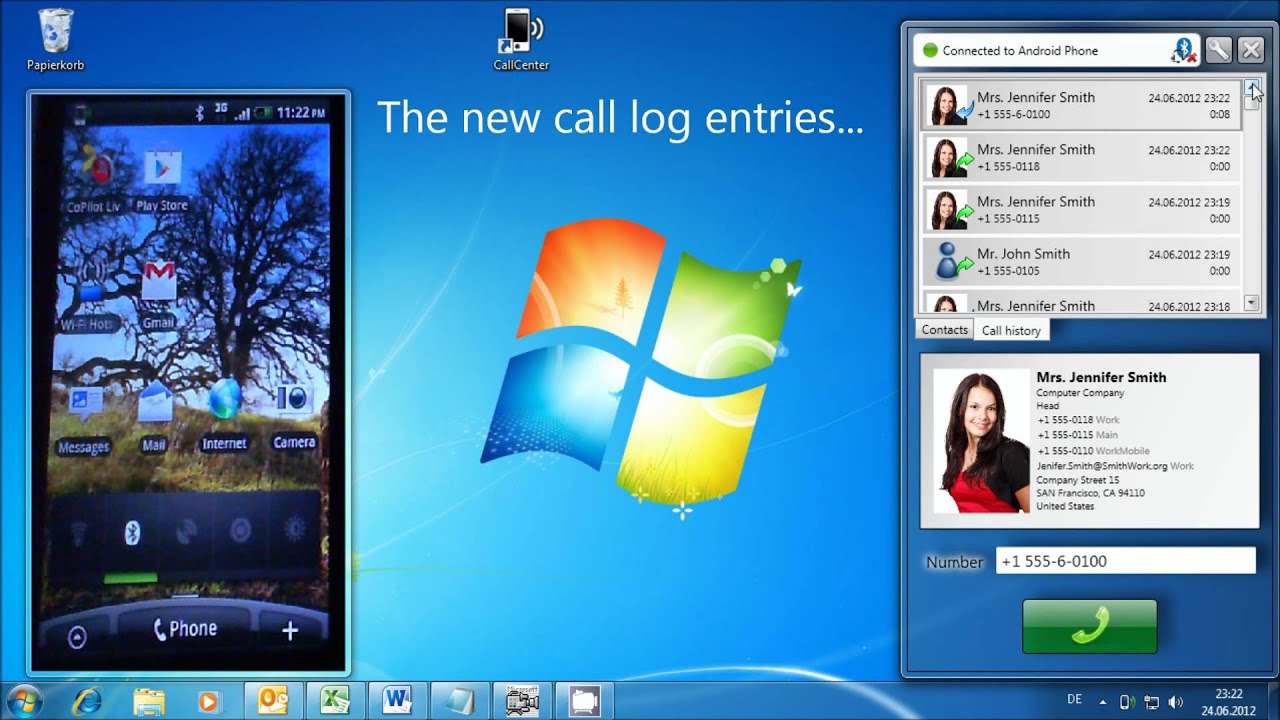Open CoPilot Live on the phone screen
1280x720 pixels.
[x=94, y=180]
